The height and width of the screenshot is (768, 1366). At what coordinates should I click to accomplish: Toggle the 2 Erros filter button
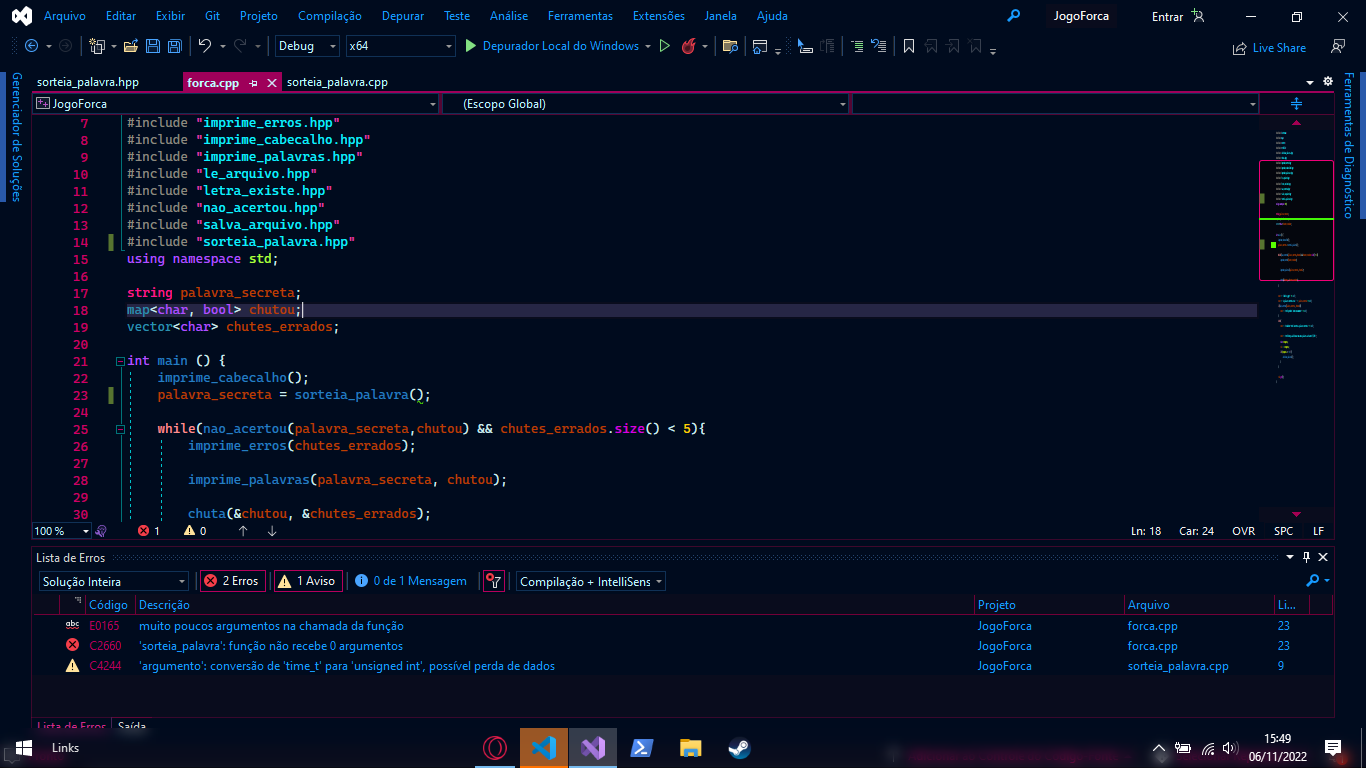[232, 581]
